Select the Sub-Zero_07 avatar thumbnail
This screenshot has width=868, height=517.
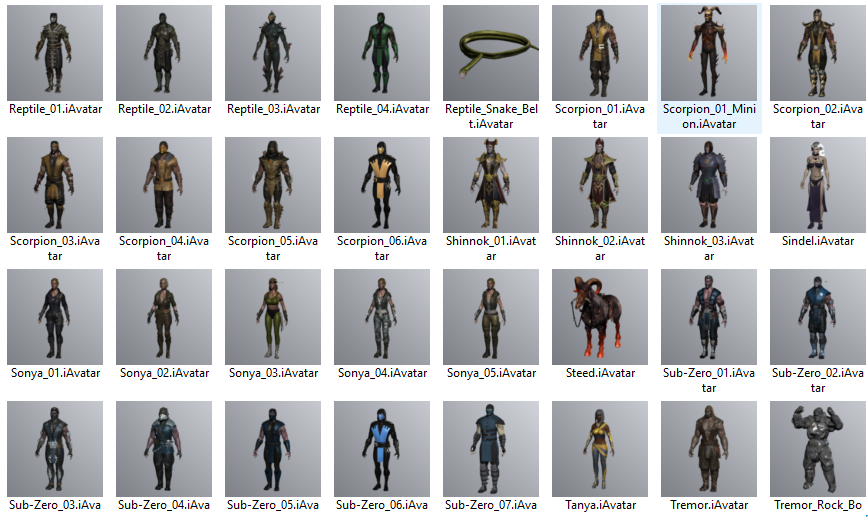coord(491,449)
